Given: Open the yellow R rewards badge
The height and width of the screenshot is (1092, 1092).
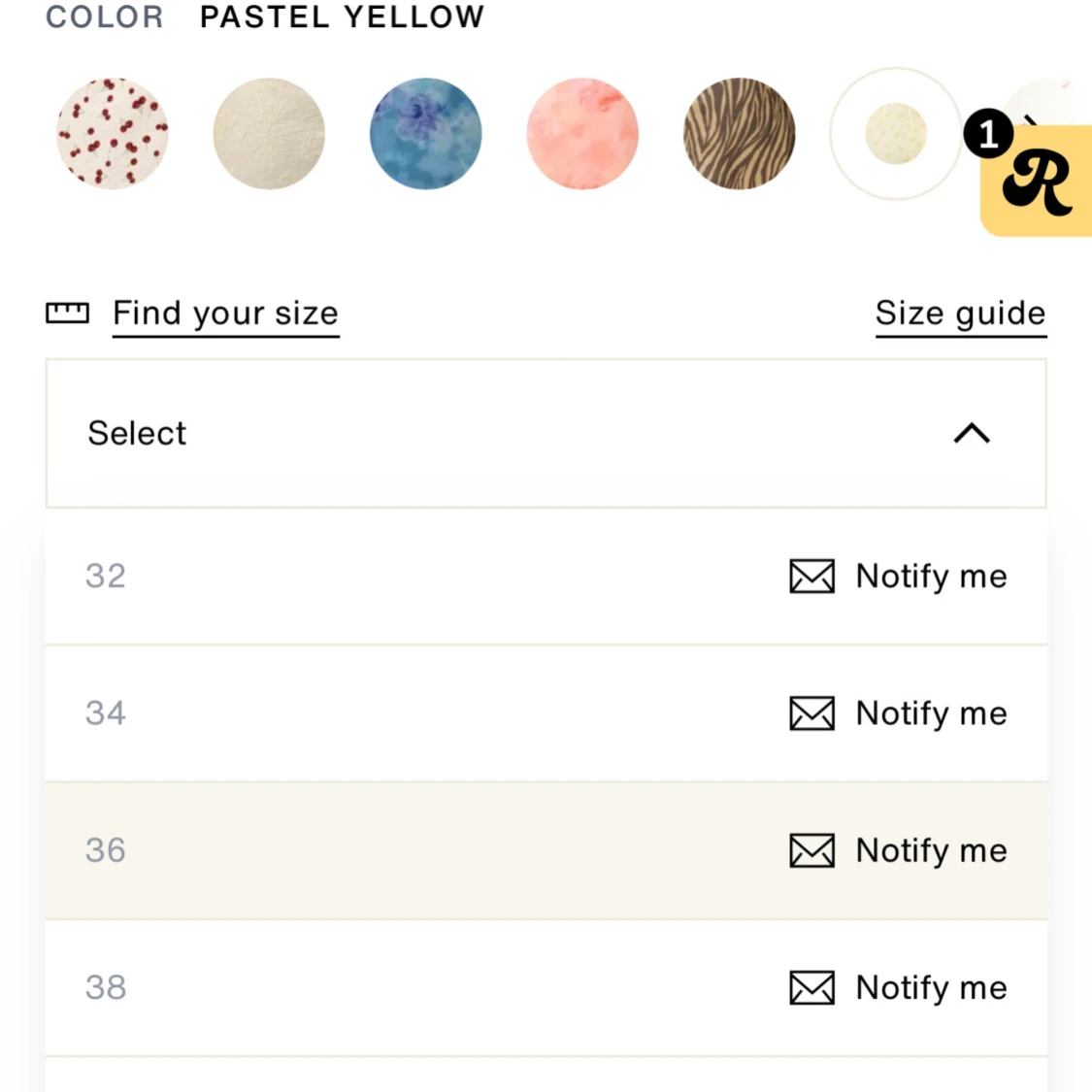Looking at the screenshot, I should tap(1038, 182).
